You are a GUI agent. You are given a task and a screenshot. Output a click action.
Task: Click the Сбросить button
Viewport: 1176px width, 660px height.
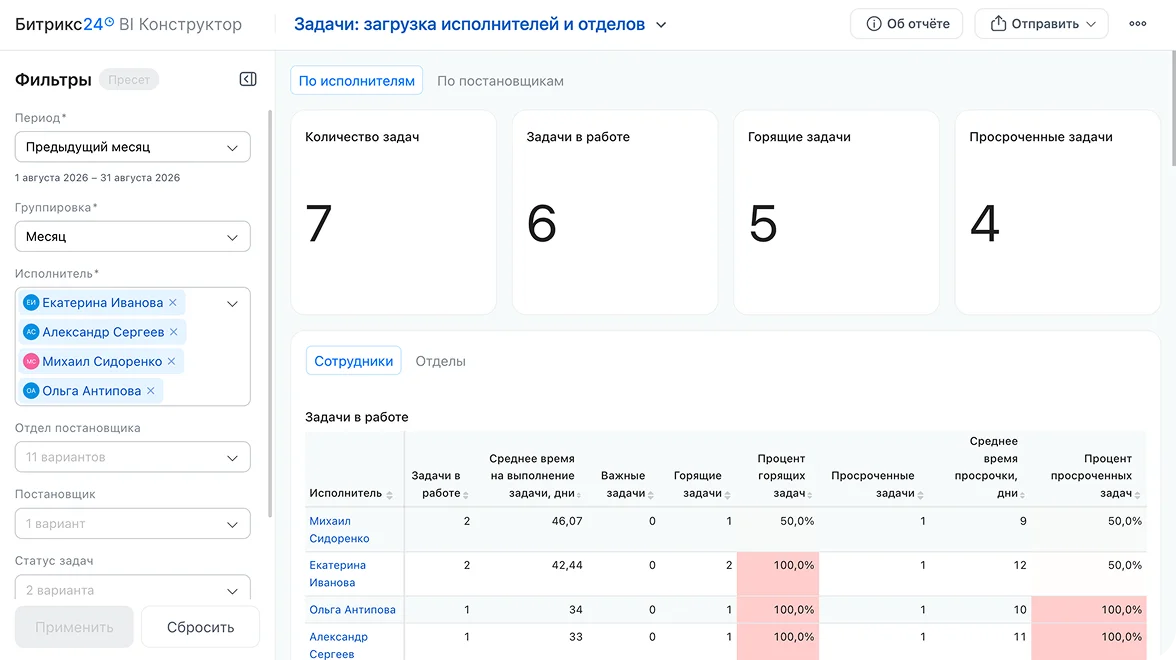coord(200,627)
